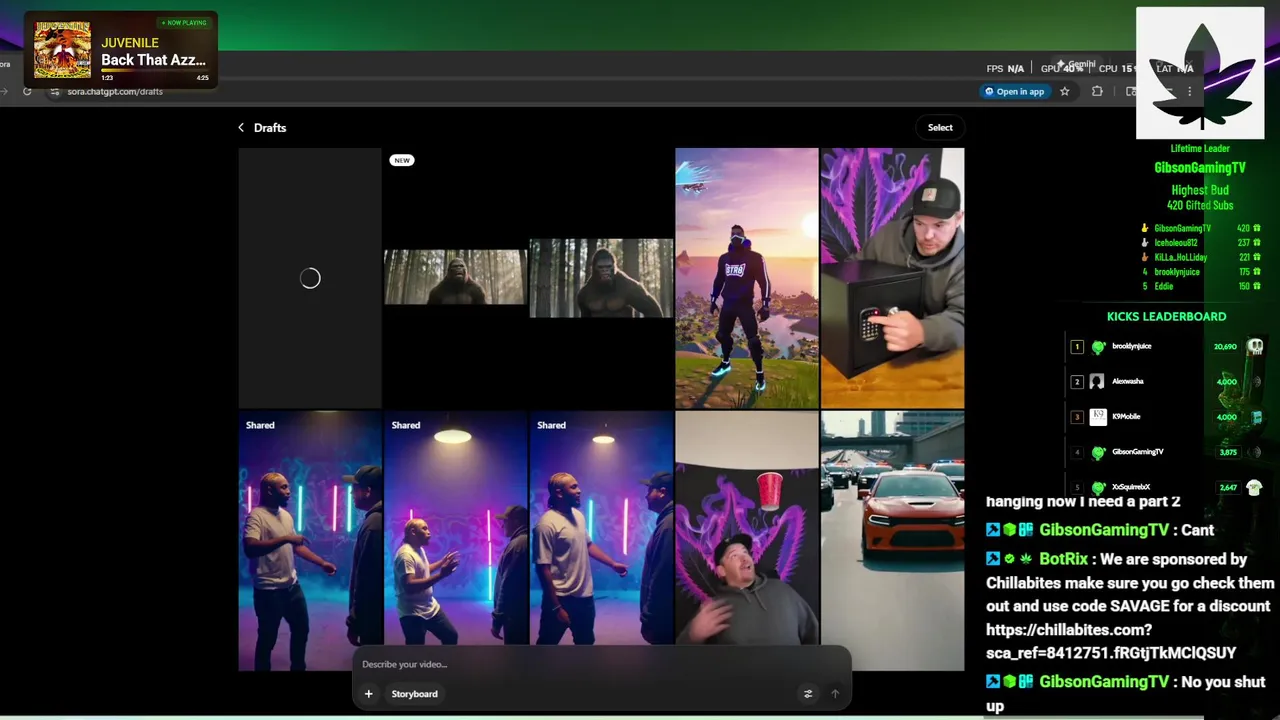
Task: Bookmark this page with the star icon
Action: 1065,91
